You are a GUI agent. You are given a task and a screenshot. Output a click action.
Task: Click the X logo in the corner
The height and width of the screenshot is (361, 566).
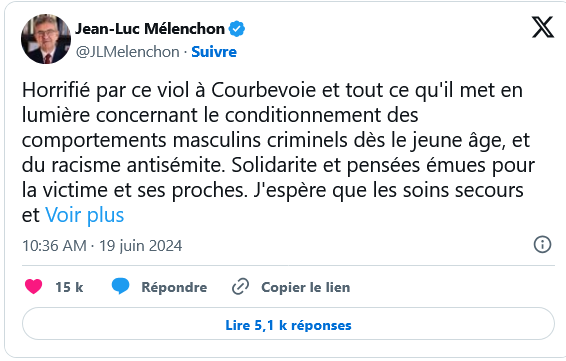[543, 27]
